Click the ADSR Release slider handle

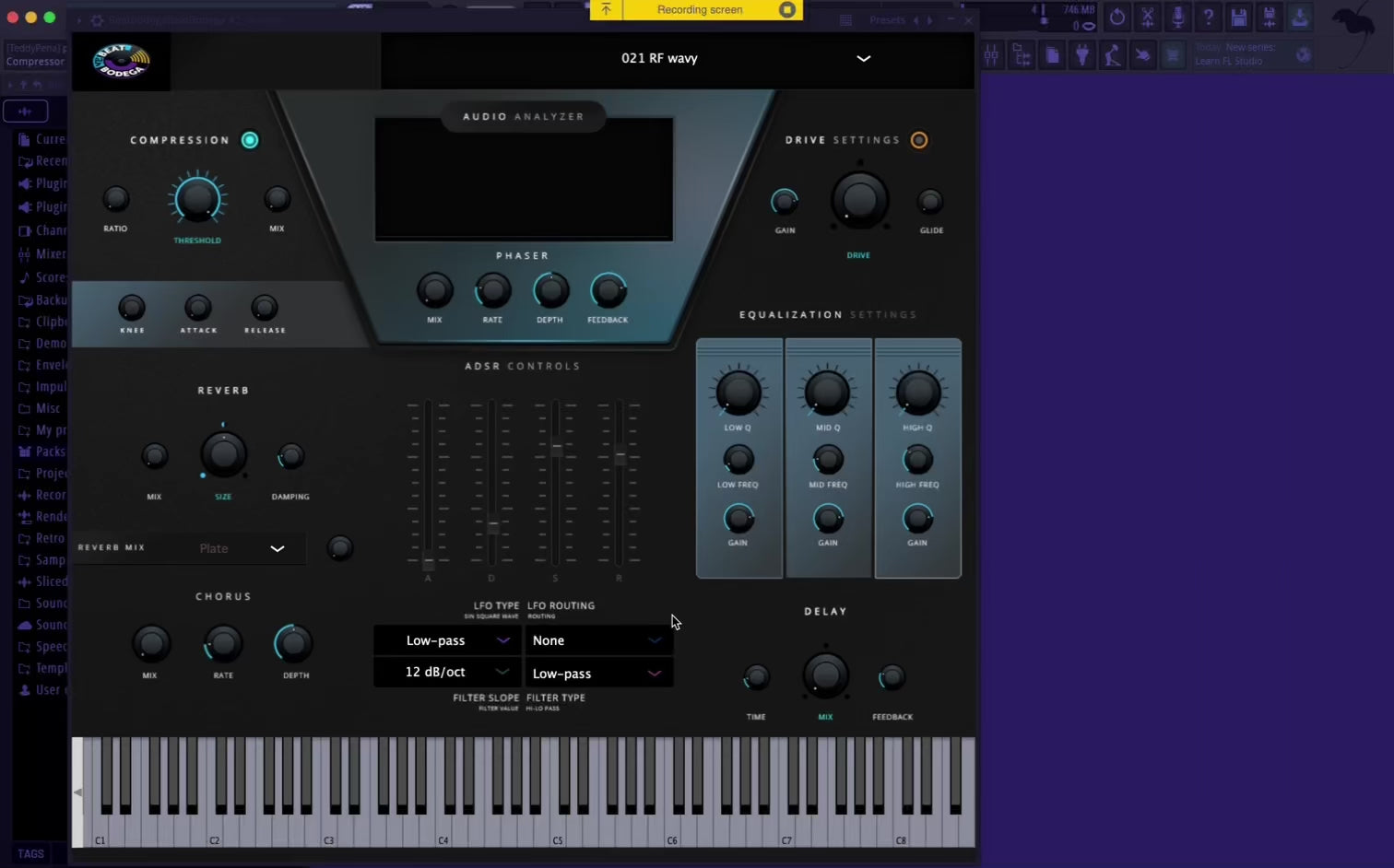[620, 457]
